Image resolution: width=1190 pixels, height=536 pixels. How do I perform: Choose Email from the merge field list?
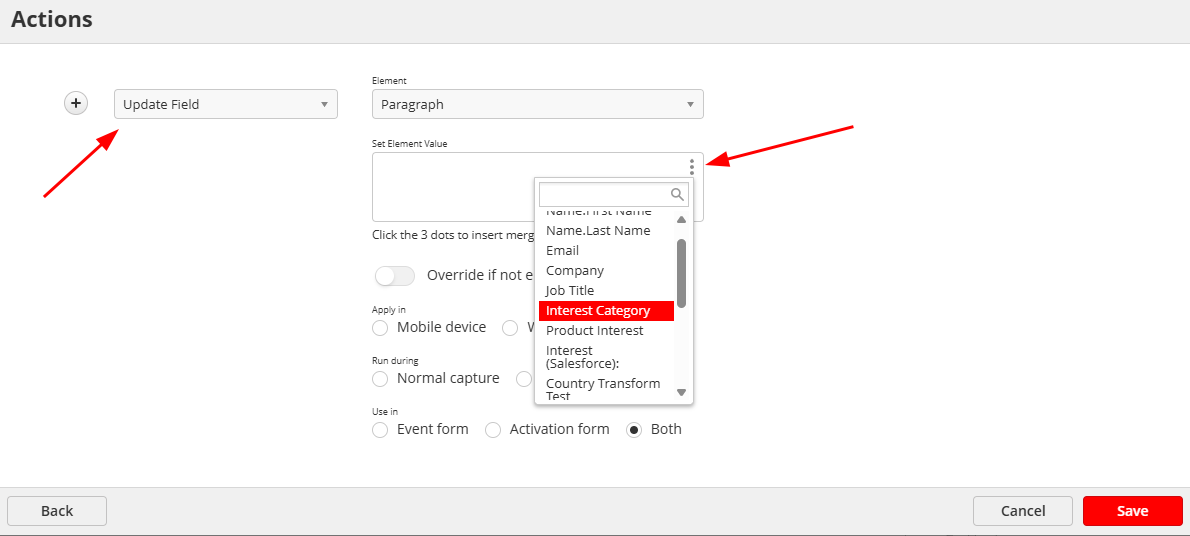point(606,250)
